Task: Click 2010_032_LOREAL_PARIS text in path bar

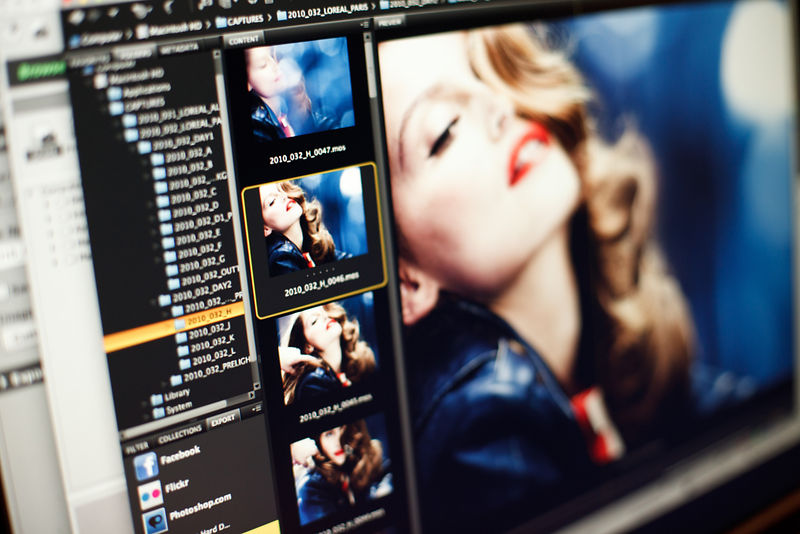Action: [x=328, y=11]
